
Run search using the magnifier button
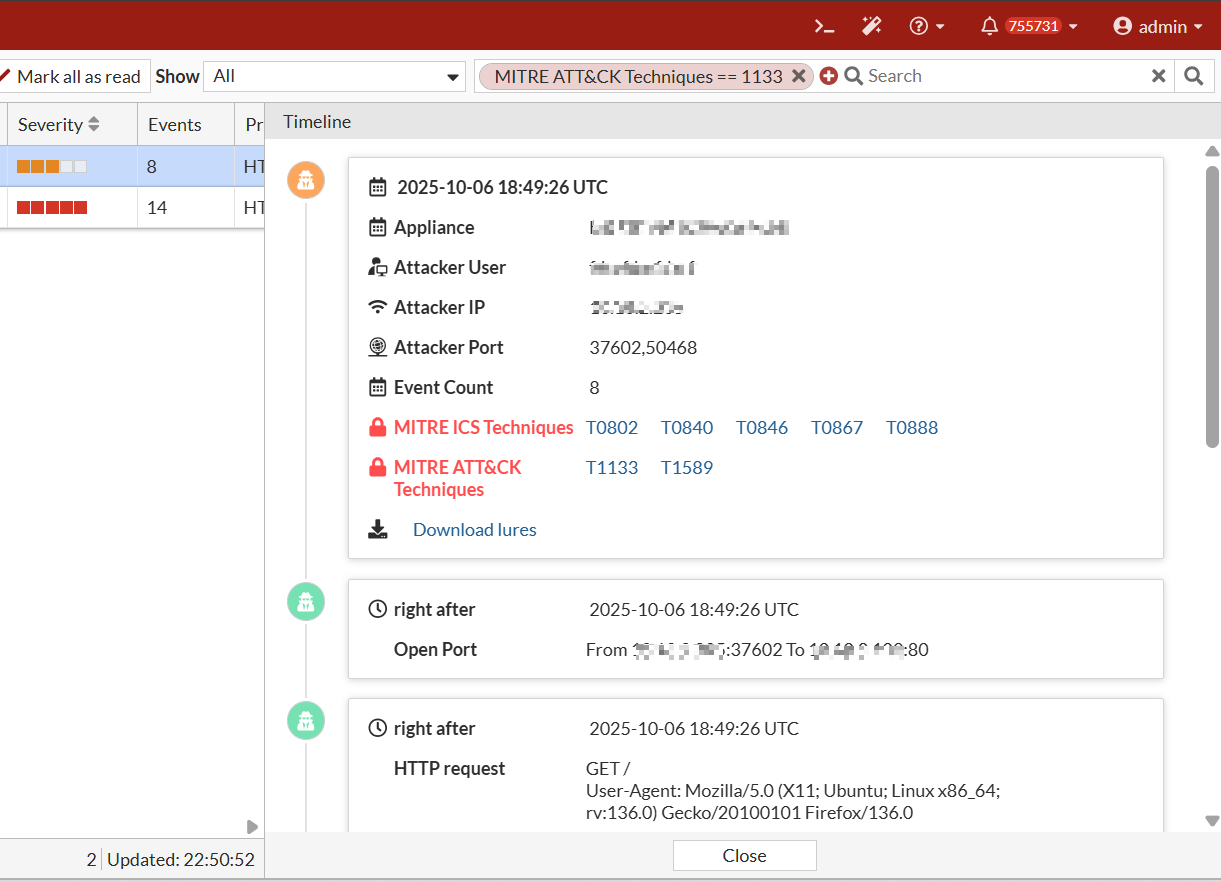click(1193, 76)
